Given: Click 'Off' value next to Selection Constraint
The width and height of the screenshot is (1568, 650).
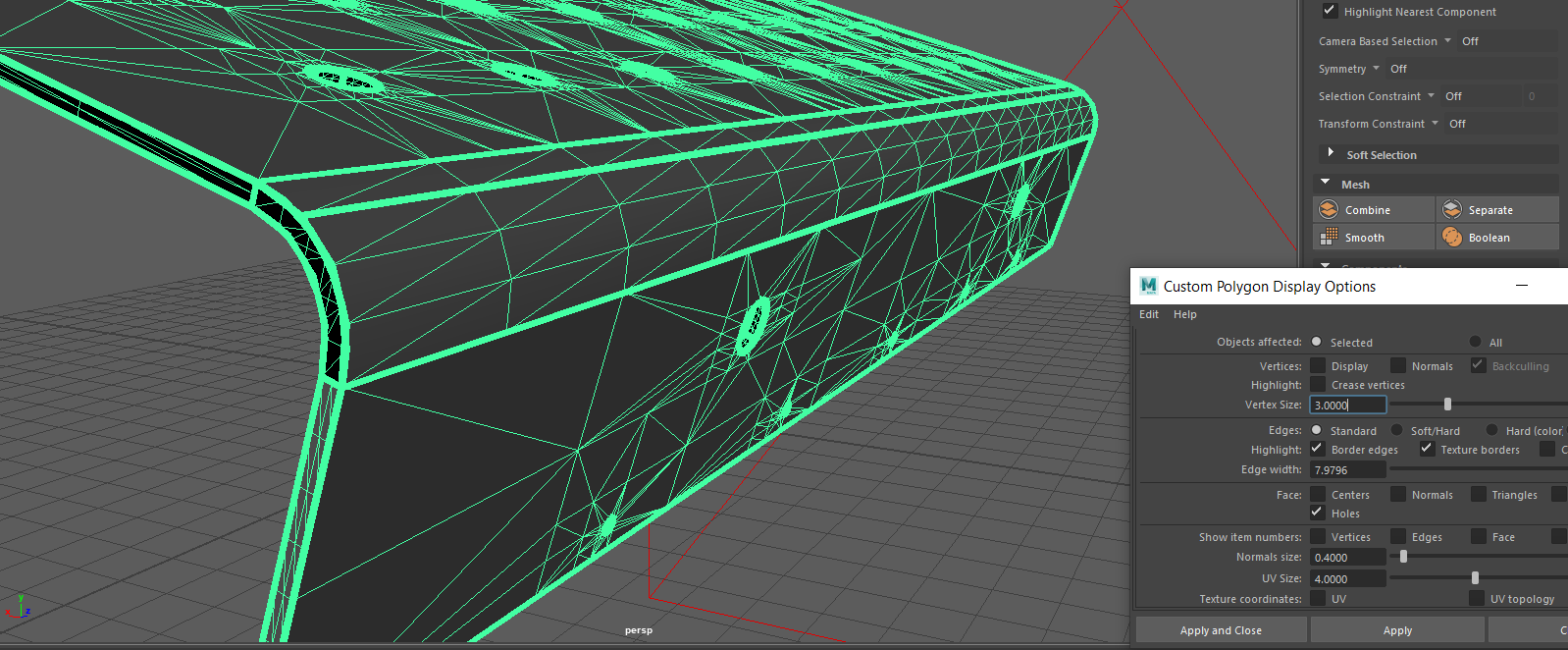Looking at the screenshot, I should 1453,96.
